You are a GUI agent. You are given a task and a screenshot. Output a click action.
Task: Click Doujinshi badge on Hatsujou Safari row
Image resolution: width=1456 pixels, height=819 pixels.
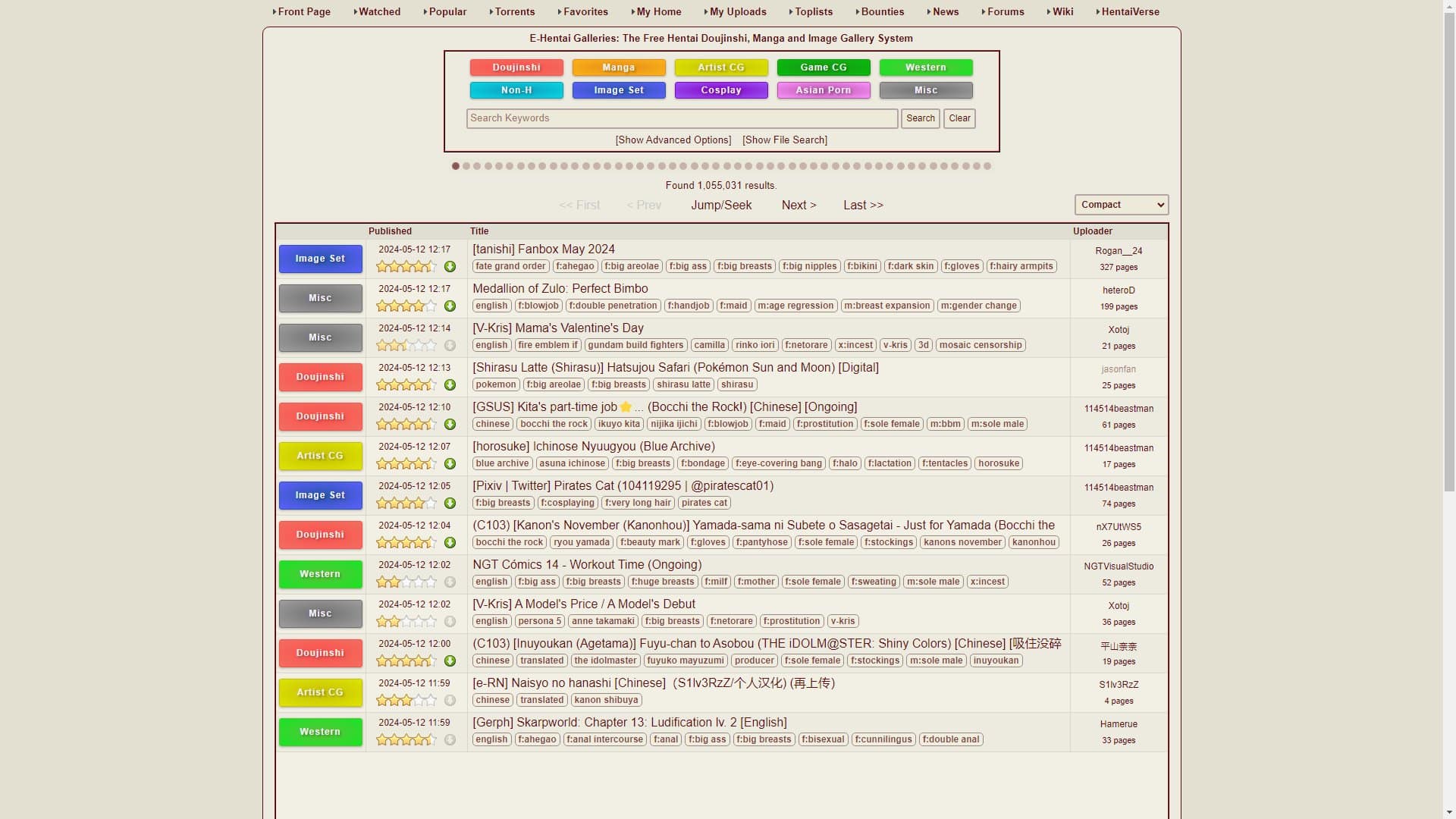(320, 377)
